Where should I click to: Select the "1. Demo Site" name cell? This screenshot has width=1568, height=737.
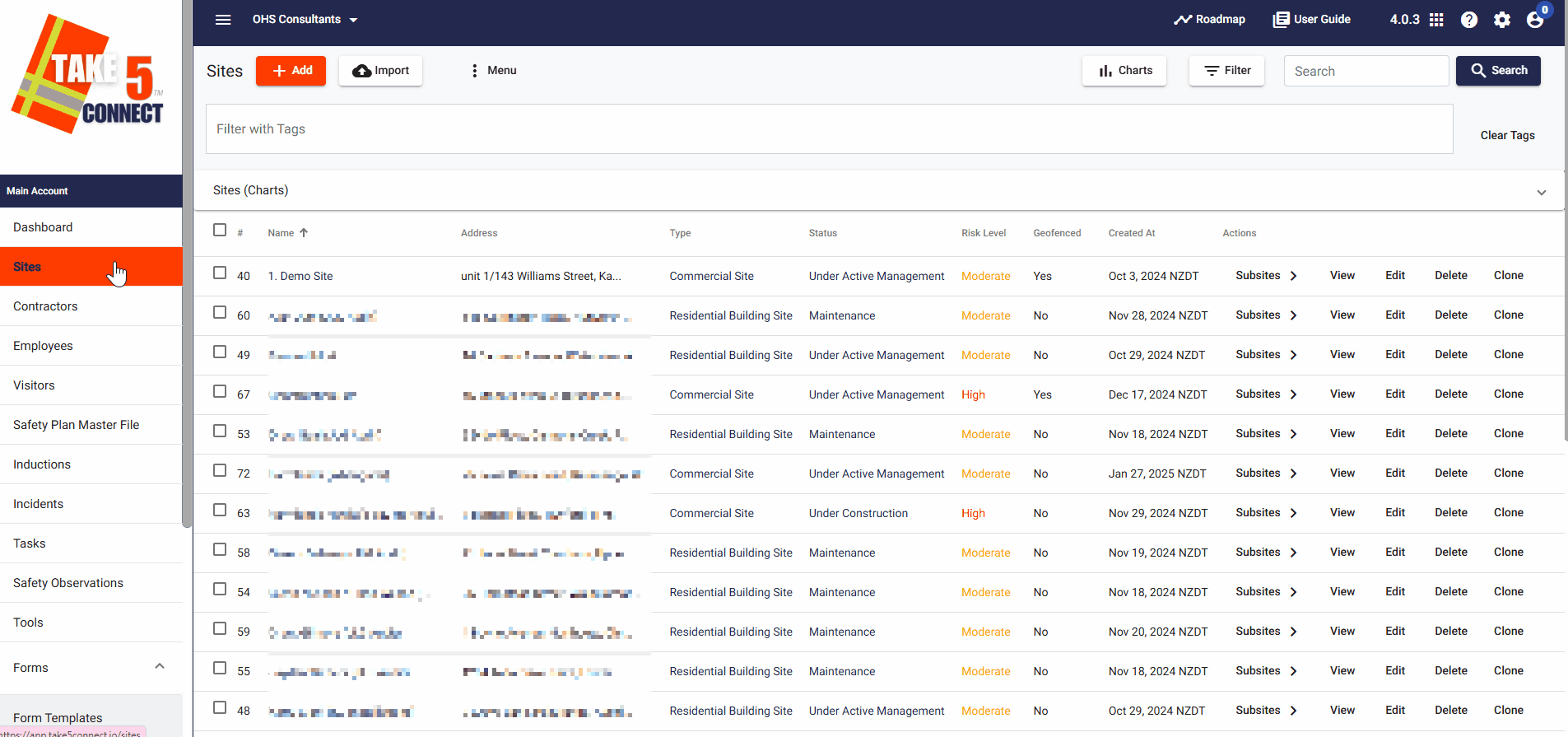point(300,276)
